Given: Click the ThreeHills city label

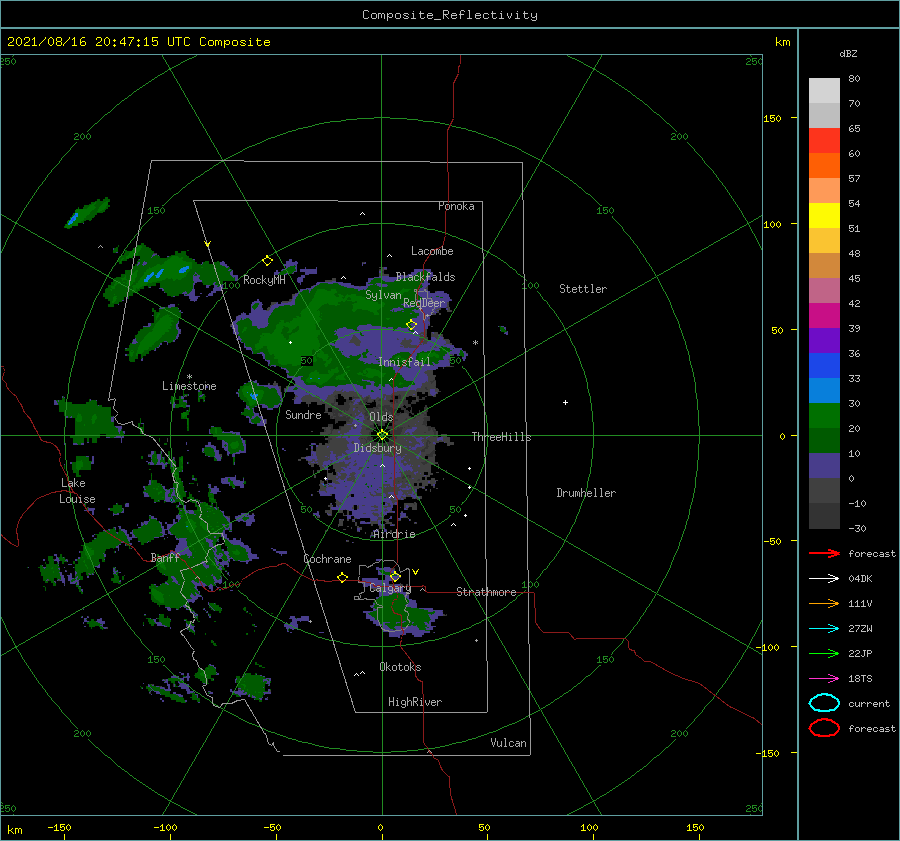Looking at the screenshot, I should pyautogui.click(x=501, y=437).
